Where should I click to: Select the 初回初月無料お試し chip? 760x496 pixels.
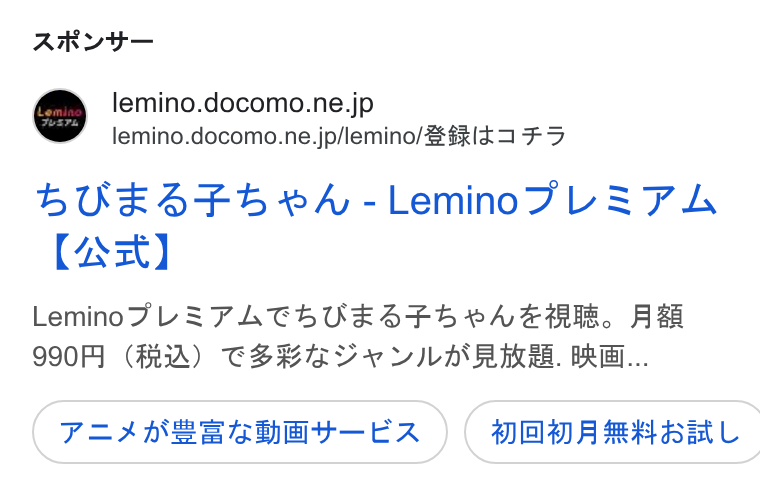click(614, 432)
